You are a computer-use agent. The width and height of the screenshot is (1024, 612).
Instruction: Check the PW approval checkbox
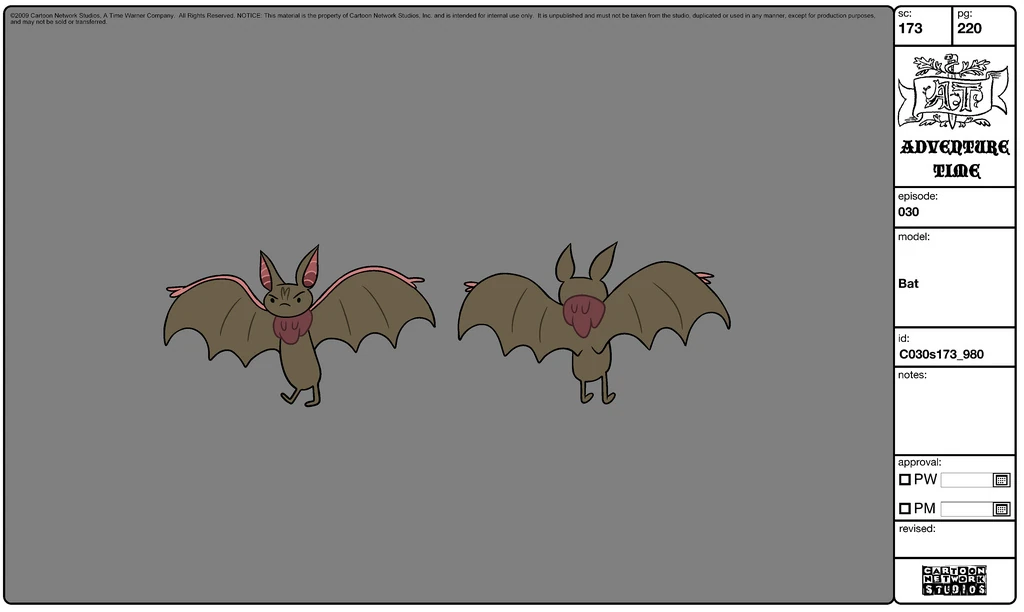(904, 480)
